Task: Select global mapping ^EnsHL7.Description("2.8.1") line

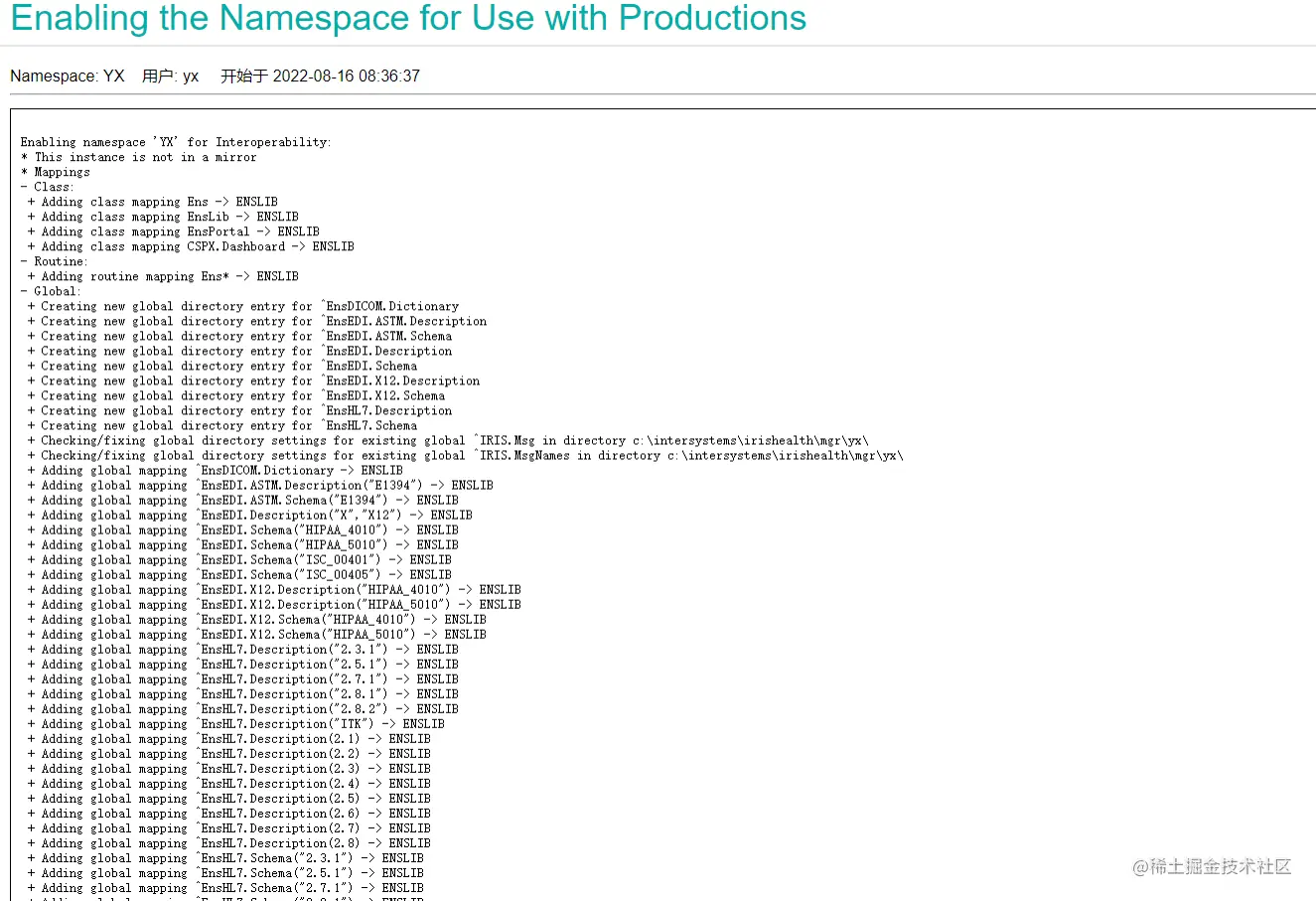Action: (x=243, y=693)
